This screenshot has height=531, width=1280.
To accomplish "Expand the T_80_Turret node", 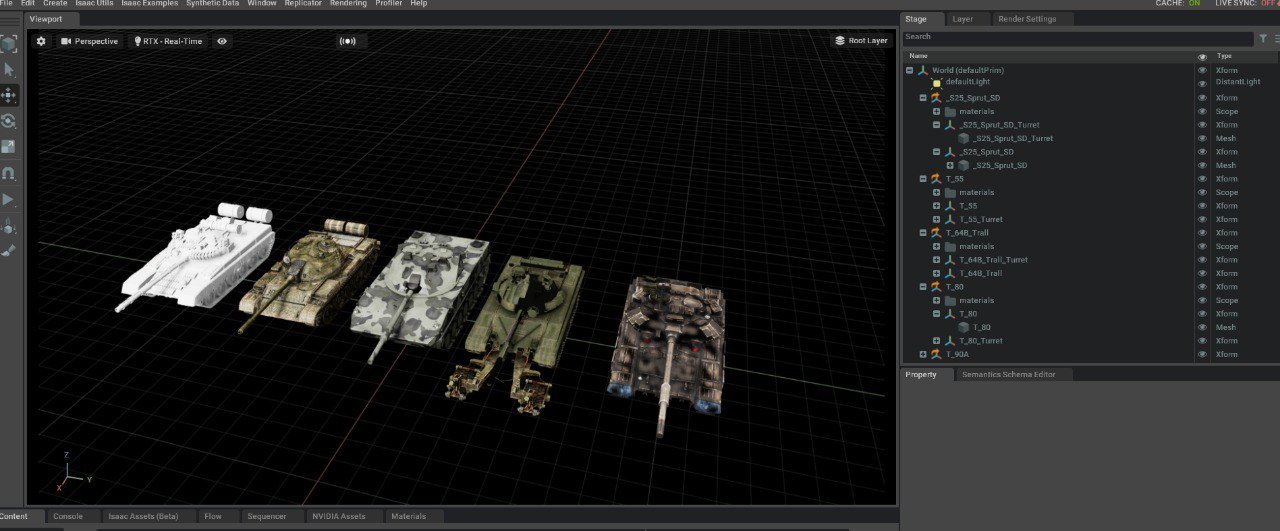I will [x=937, y=341].
